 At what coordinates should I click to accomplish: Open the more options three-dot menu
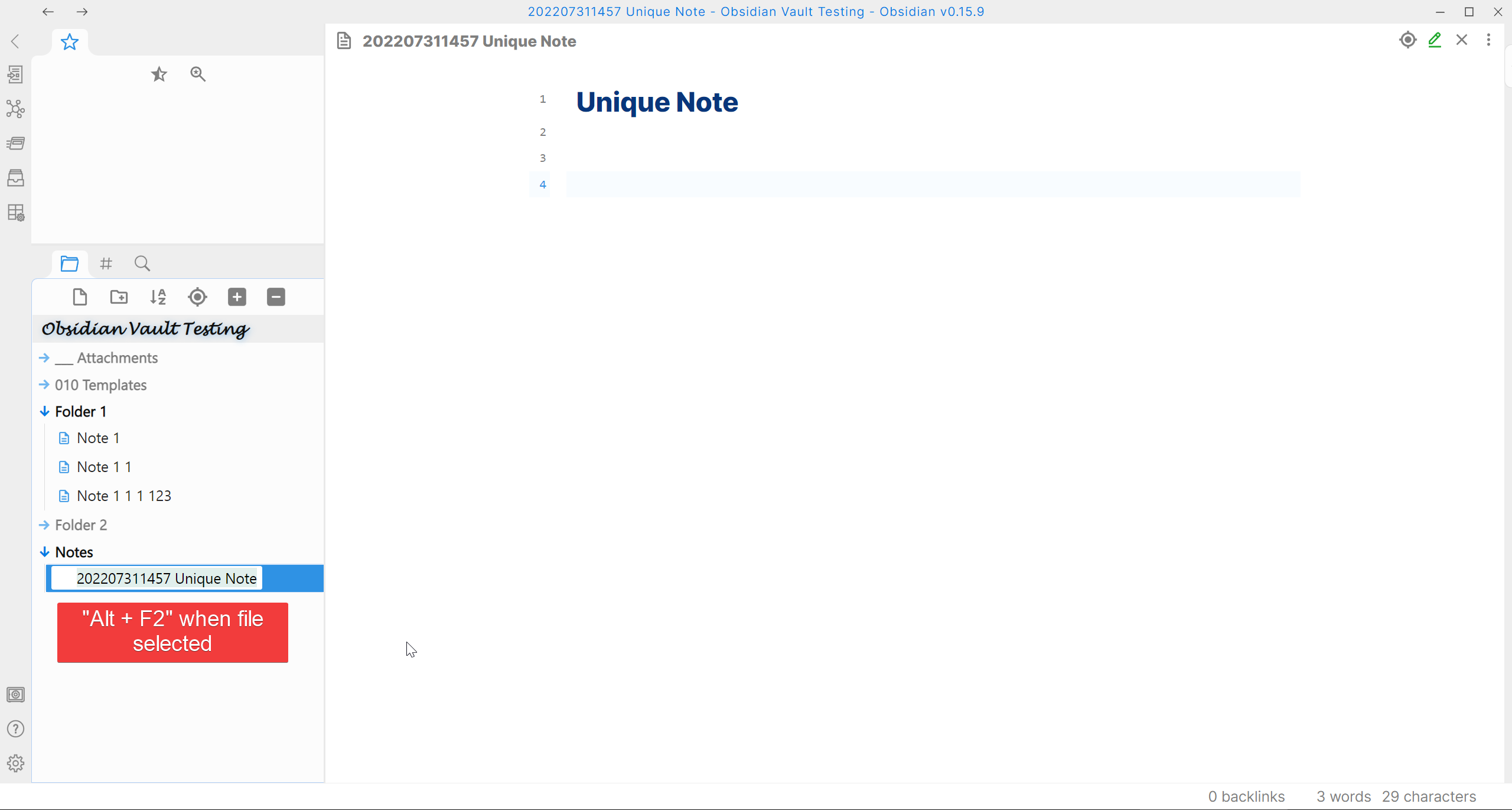1488,40
